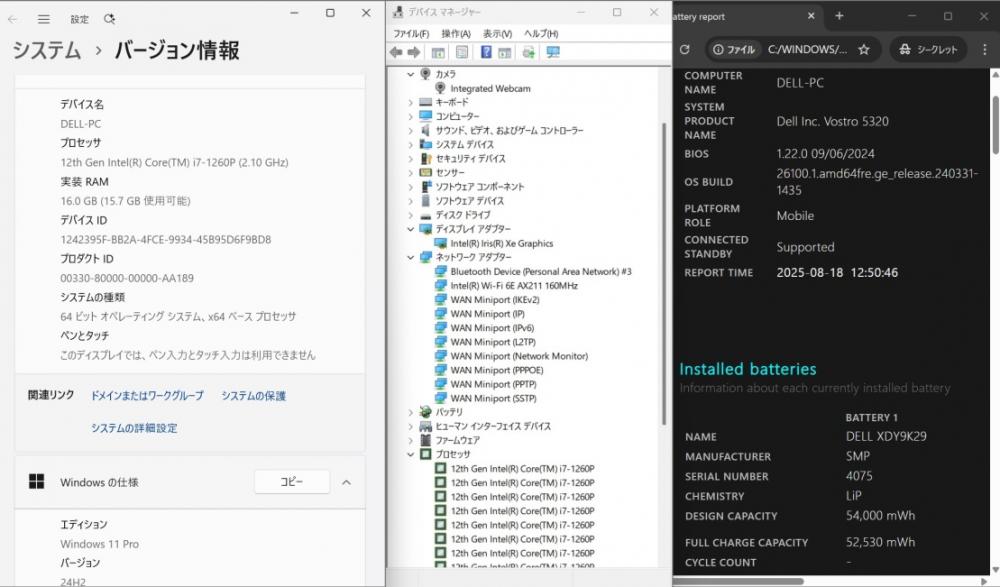Open a new browser tab

(x=839, y=16)
